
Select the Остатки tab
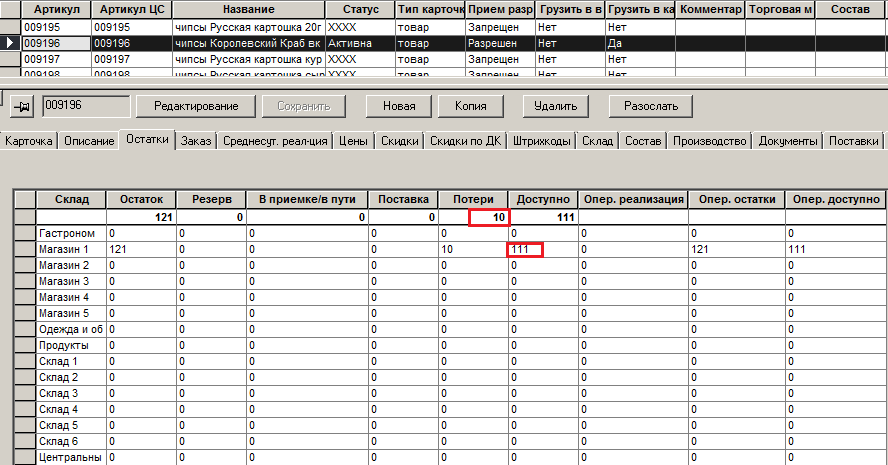click(x=147, y=139)
